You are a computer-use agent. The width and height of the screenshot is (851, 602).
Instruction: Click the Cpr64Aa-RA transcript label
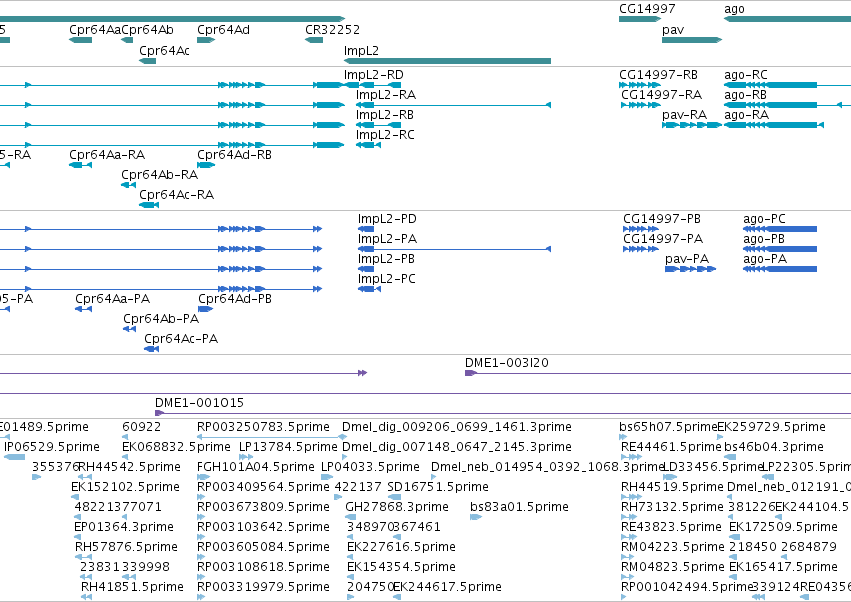click(107, 155)
